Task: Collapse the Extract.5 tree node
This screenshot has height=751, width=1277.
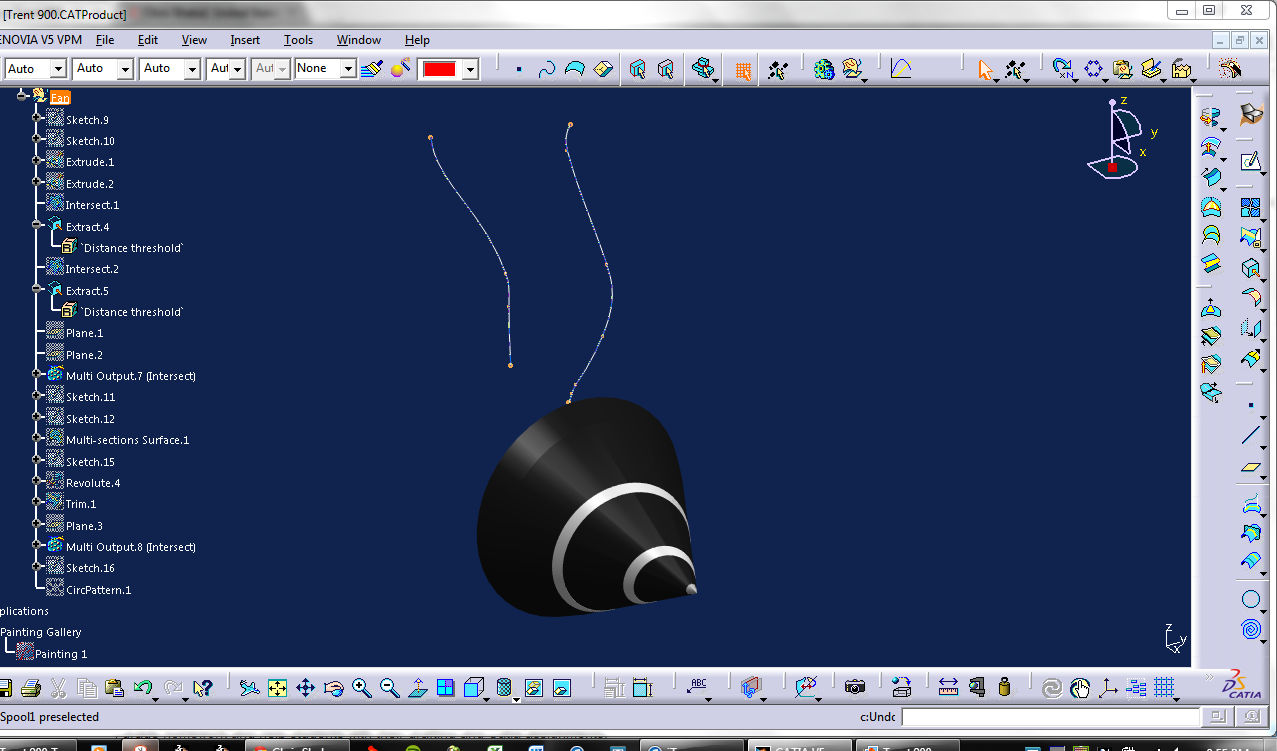Action: [x=37, y=289]
